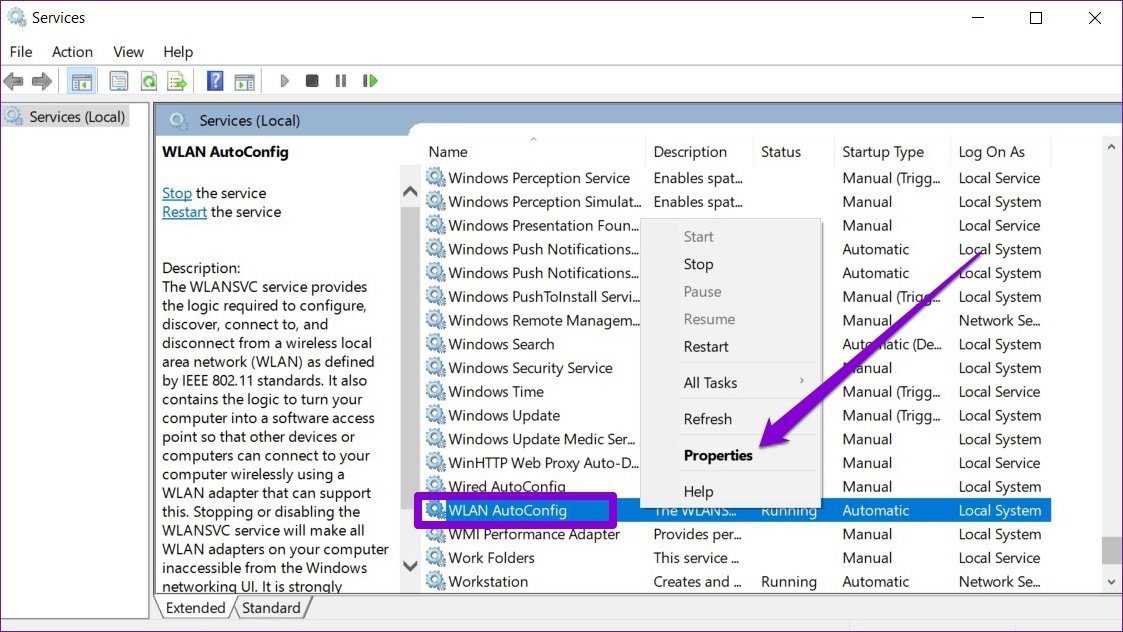
Task: Select the Windows Perception Simulat... service
Action: 545,201
